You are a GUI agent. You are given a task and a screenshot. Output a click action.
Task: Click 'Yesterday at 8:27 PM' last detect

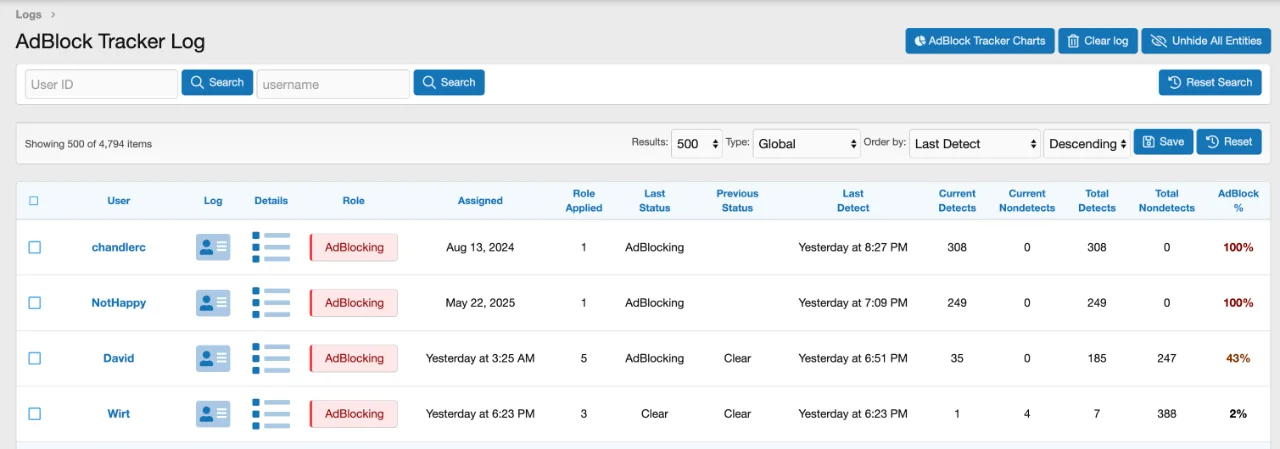point(853,247)
